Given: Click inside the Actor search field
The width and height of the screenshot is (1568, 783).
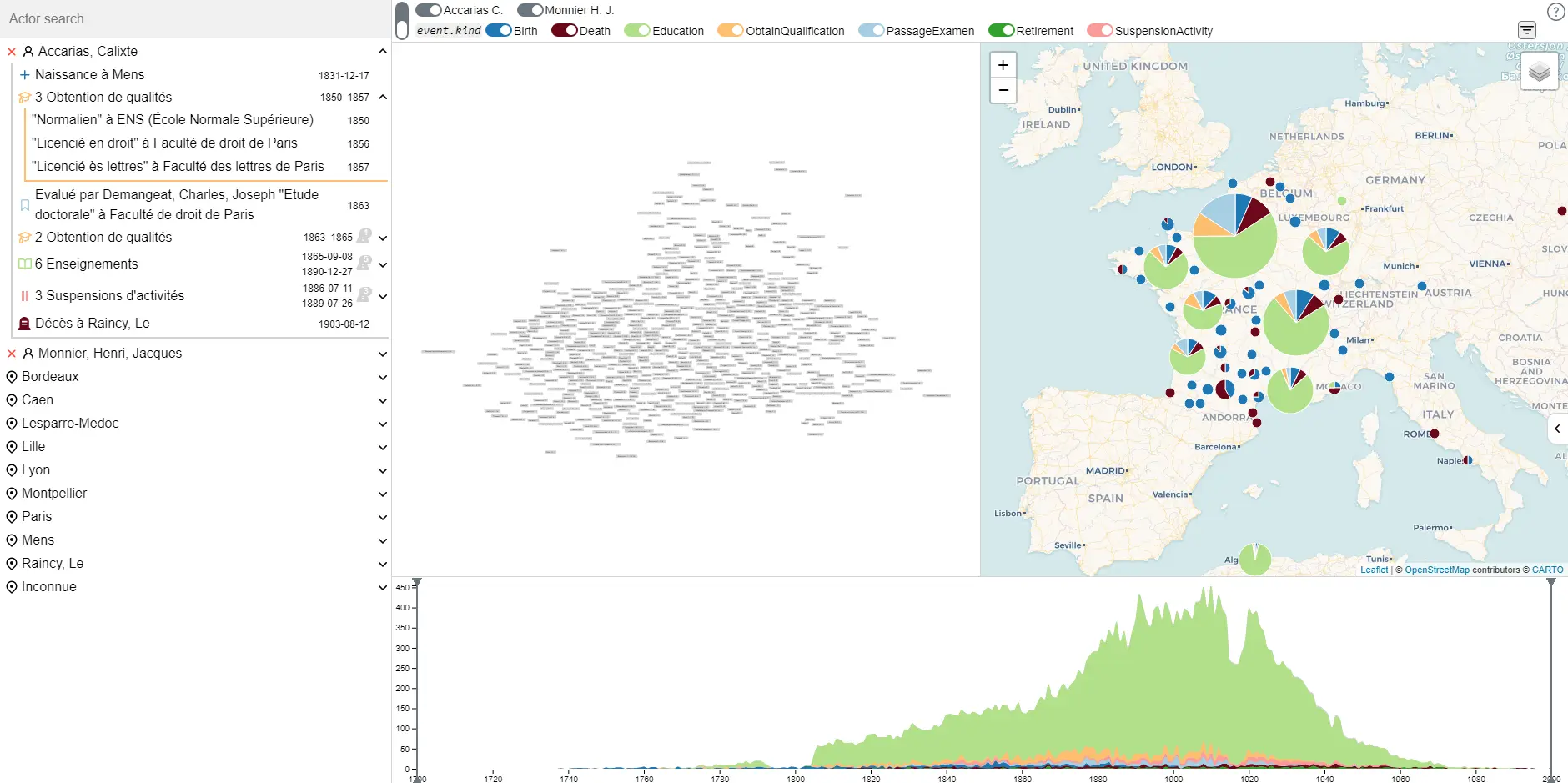Looking at the screenshot, I should coord(167,18).
